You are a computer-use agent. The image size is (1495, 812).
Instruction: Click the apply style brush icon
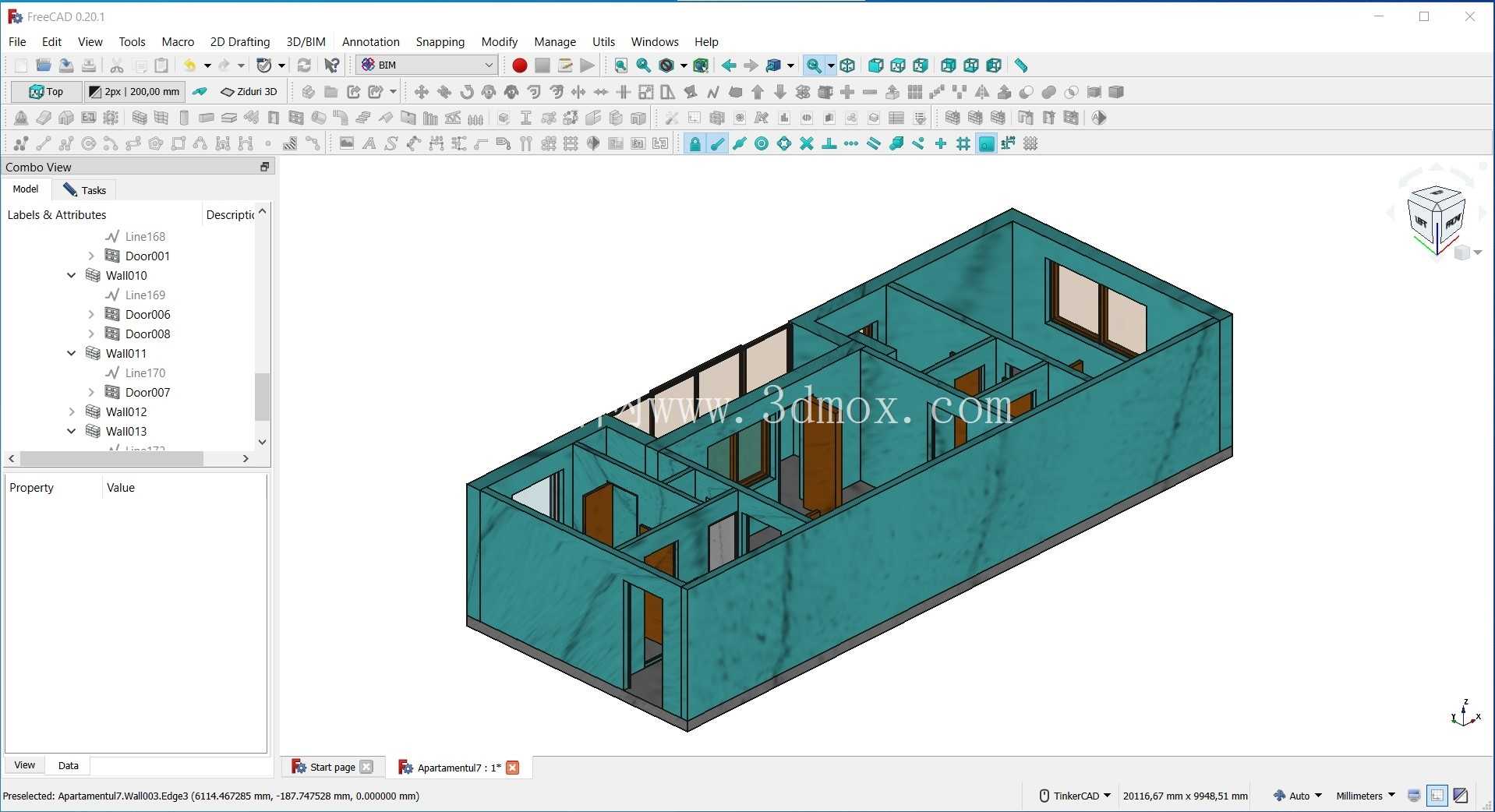point(200,92)
